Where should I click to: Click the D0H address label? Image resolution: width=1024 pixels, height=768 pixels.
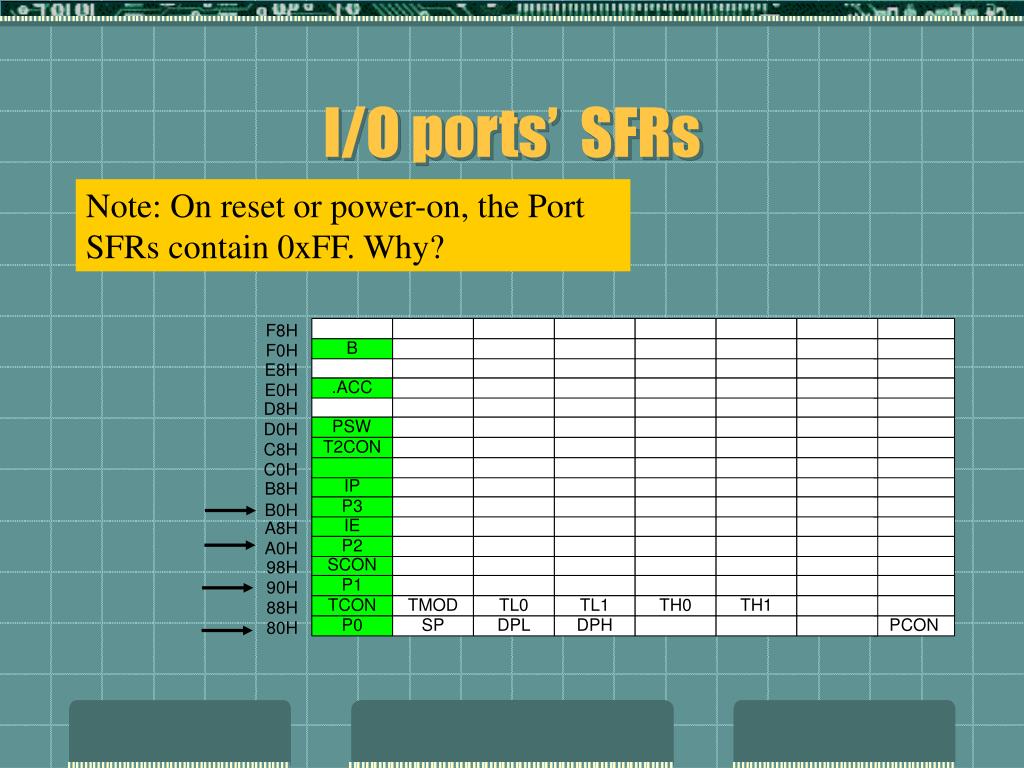point(281,430)
